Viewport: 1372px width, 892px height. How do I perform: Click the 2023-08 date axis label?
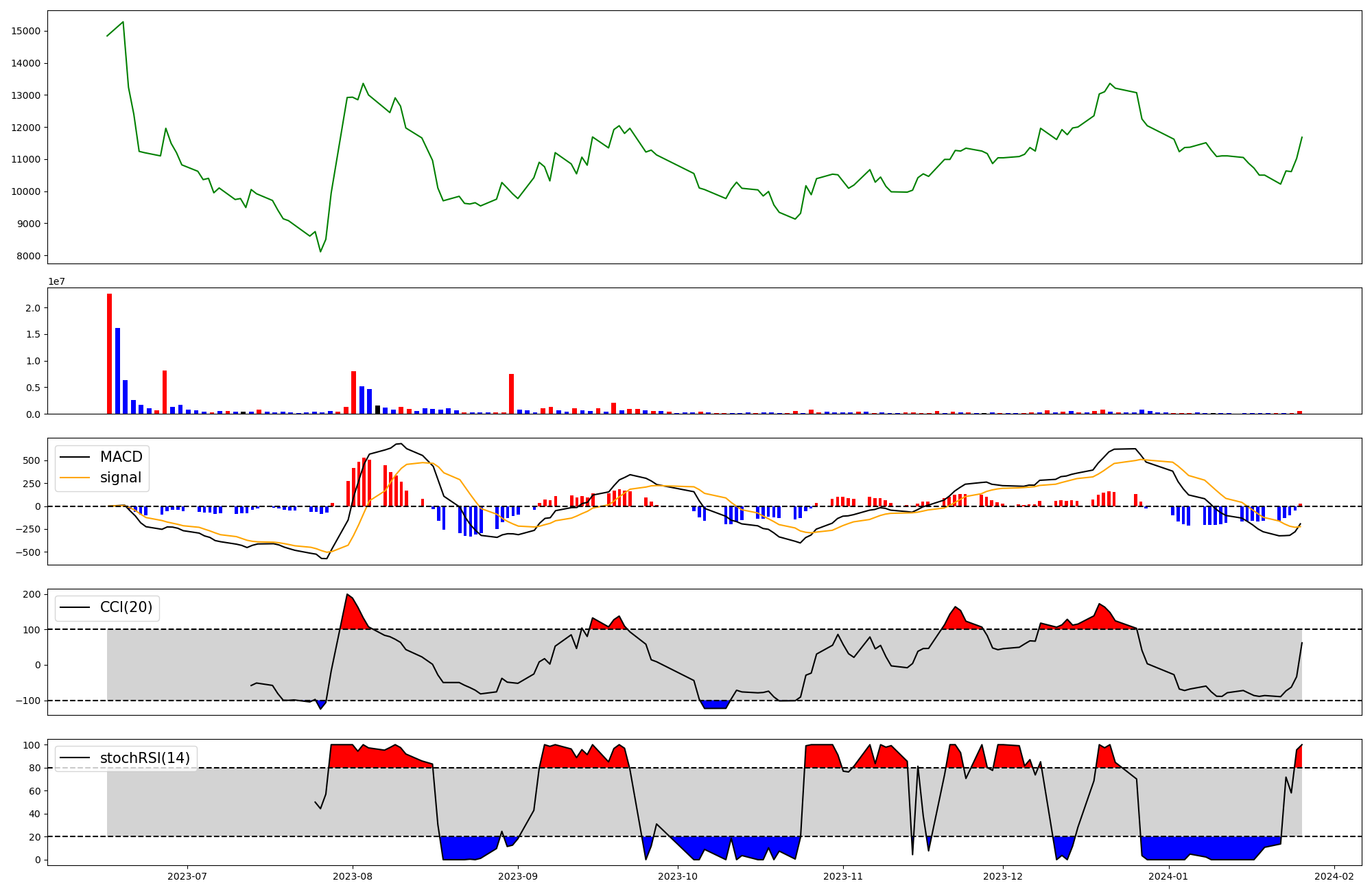[x=353, y=876]
